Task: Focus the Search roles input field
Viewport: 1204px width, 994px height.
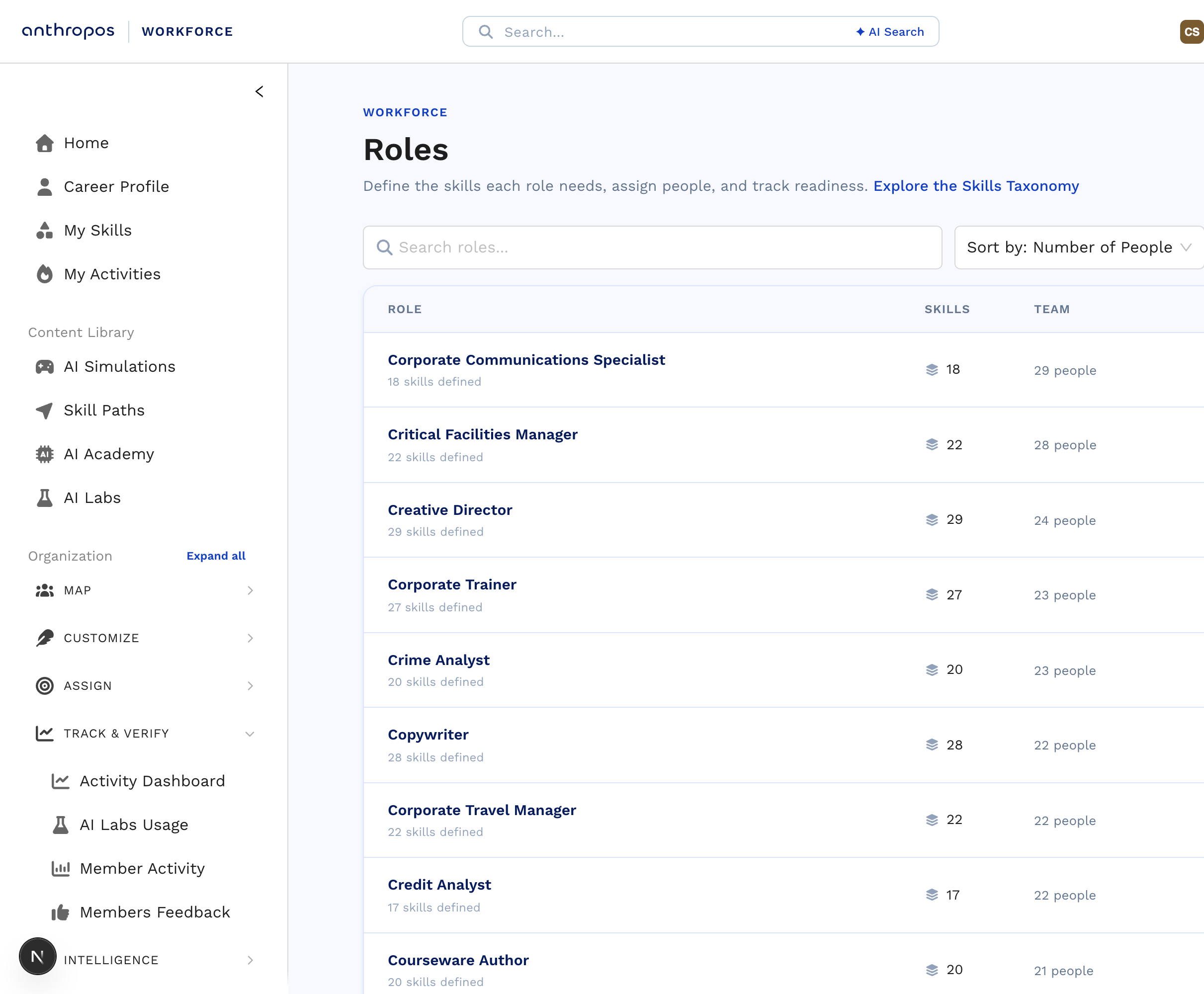Action: (x=652, y=248)
